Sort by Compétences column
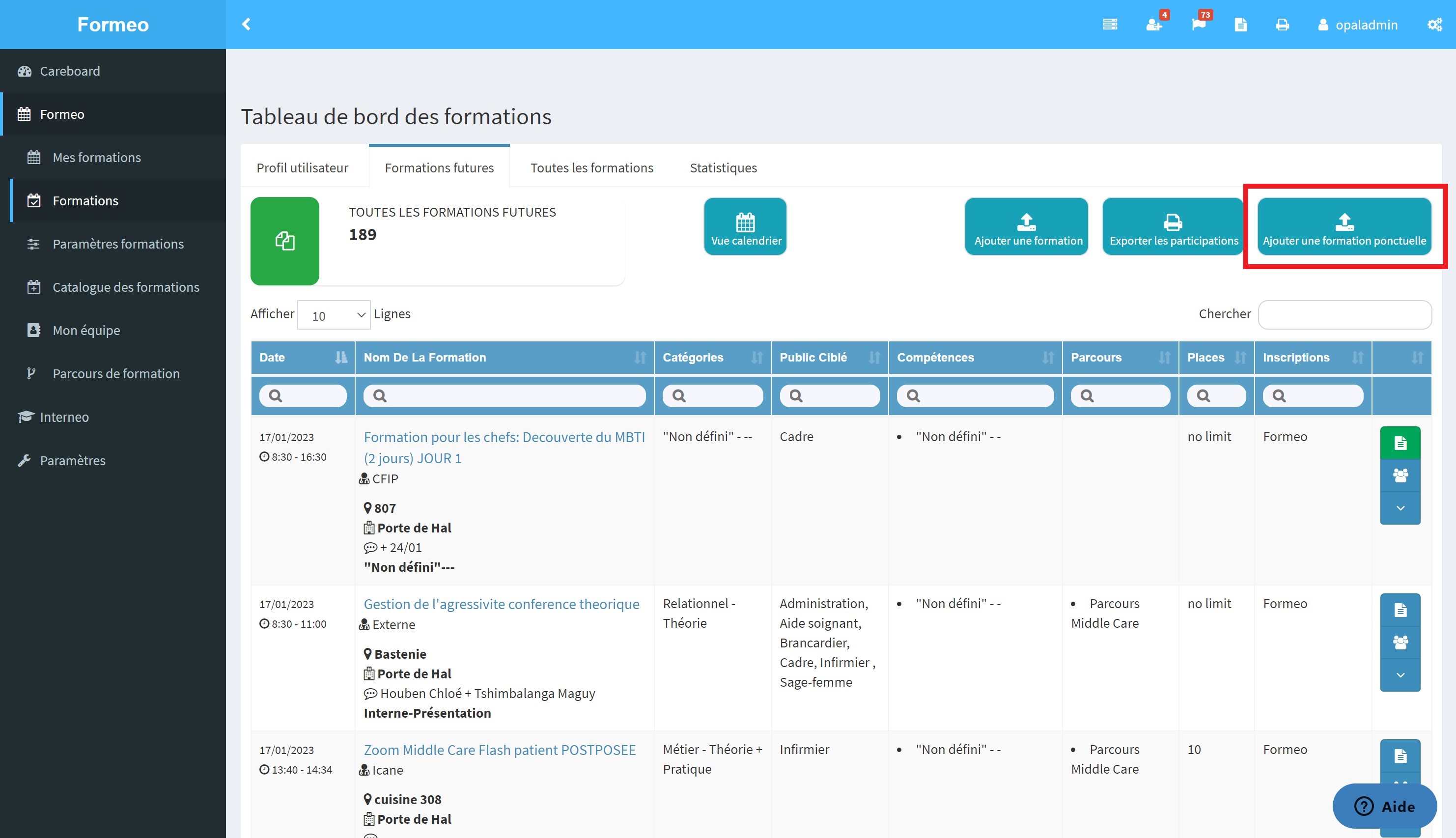The height and width of the screenshot is (838, 1456). click(975, 358)
